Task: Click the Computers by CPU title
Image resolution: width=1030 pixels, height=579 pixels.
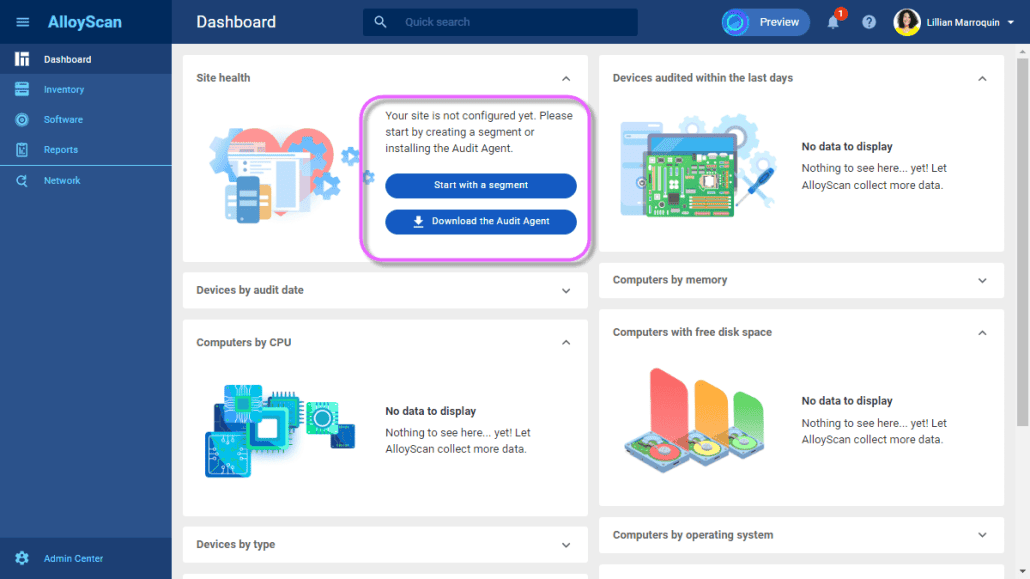Action: click(244, 342)
